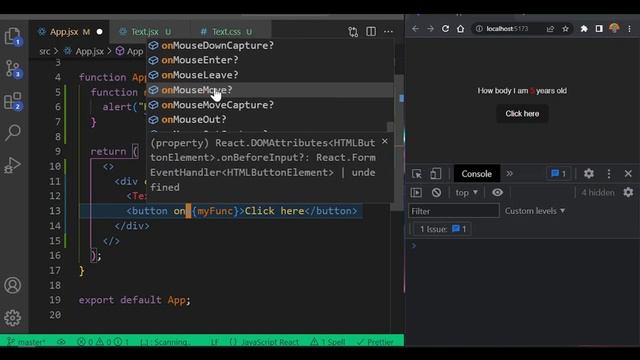Toggle DevTools device toolbar
The image size is (640, 360).
(436, 174)
